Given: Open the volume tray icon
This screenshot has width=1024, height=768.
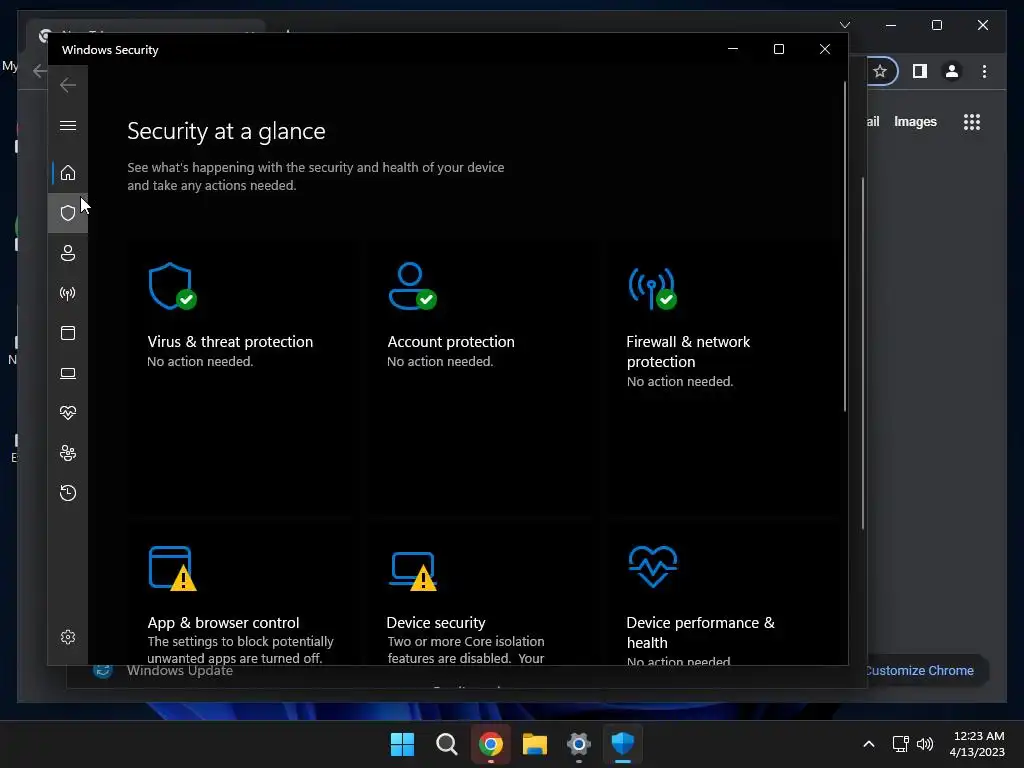Looking at the screenshot, I should pyautogui.click(x=925, y=744).
